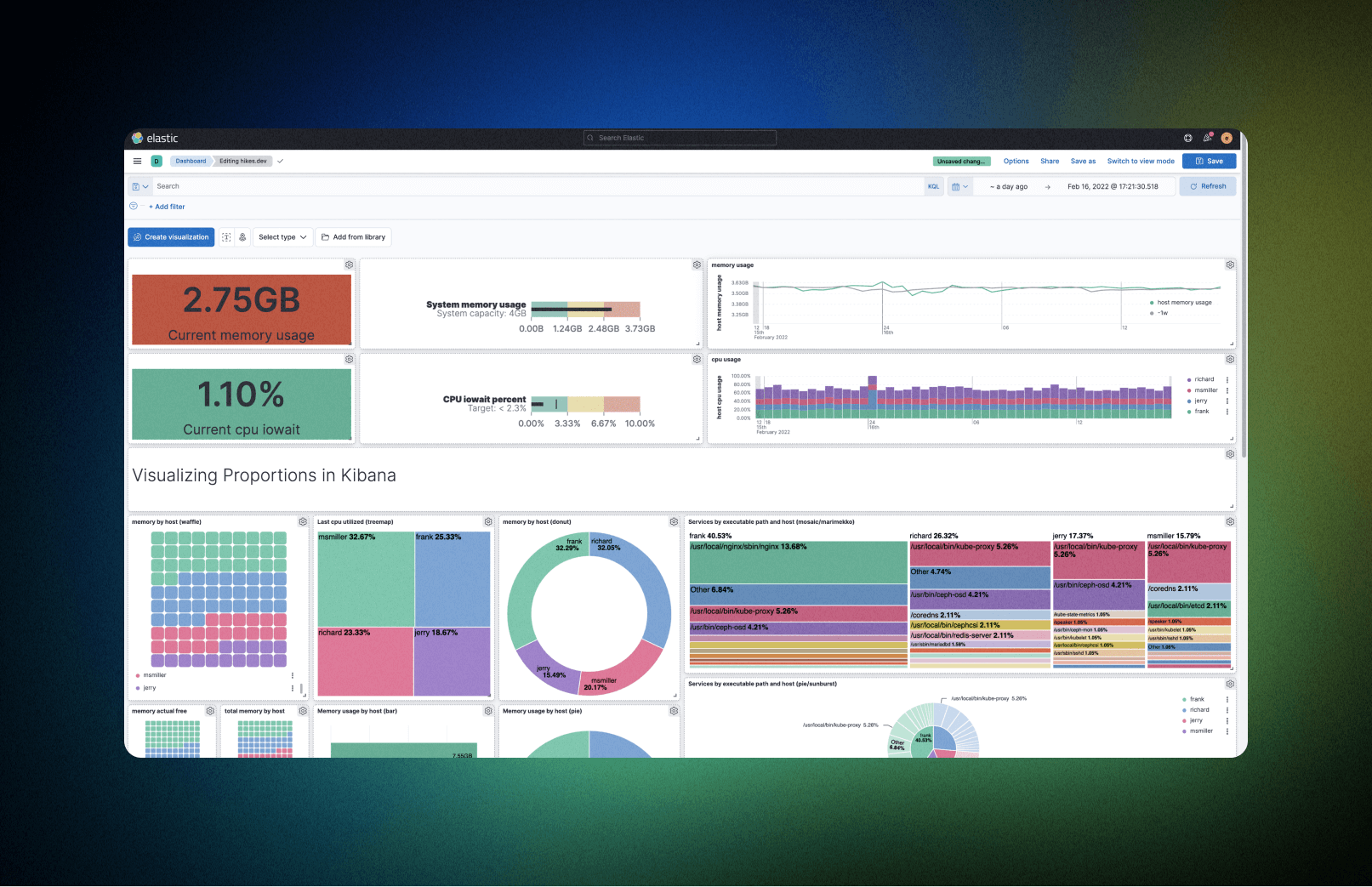Toggle the -1w series in memory usage legend
Viewport: 1372px width, 887px height.
click(x=1162, y=313)
